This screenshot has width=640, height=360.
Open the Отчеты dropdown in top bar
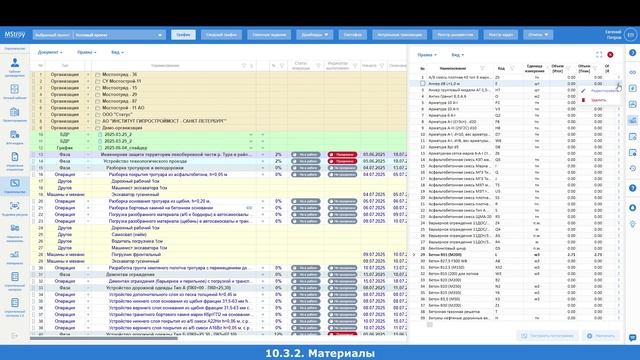coord(538,35)
